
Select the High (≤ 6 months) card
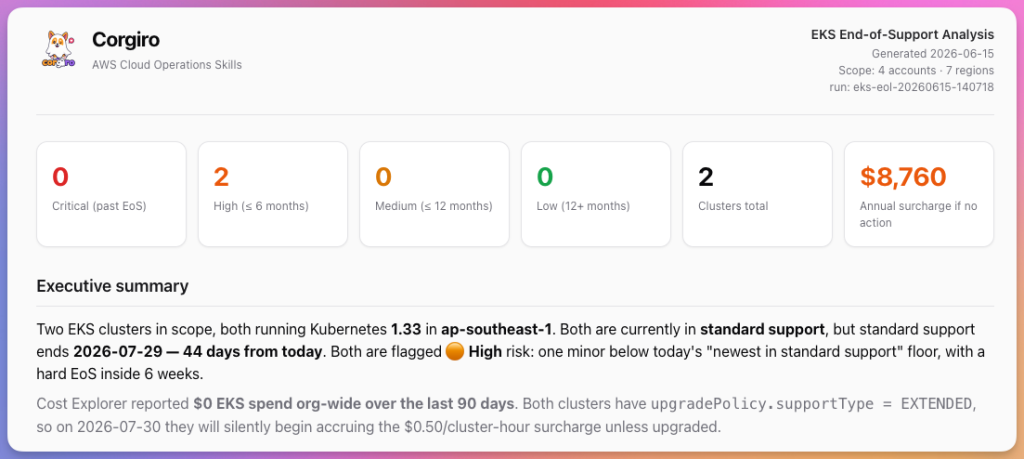pos(273,194)
